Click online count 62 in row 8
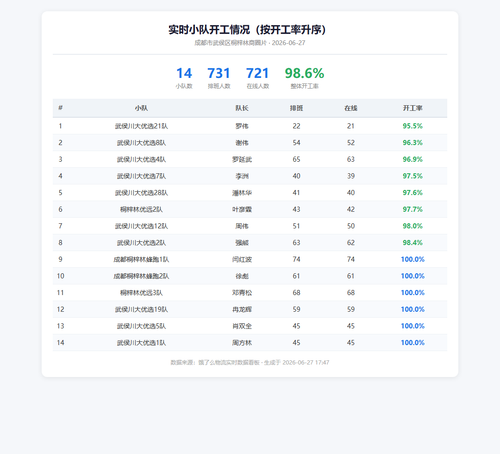Screen dimensions: 500x454 (x=351, y=243)
